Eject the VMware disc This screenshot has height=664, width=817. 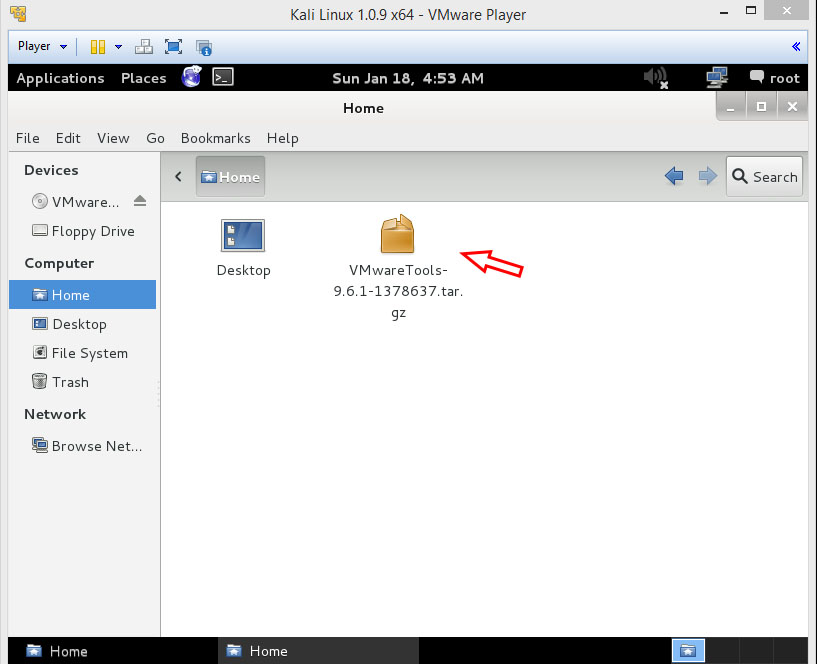click(x=140, y=201)
